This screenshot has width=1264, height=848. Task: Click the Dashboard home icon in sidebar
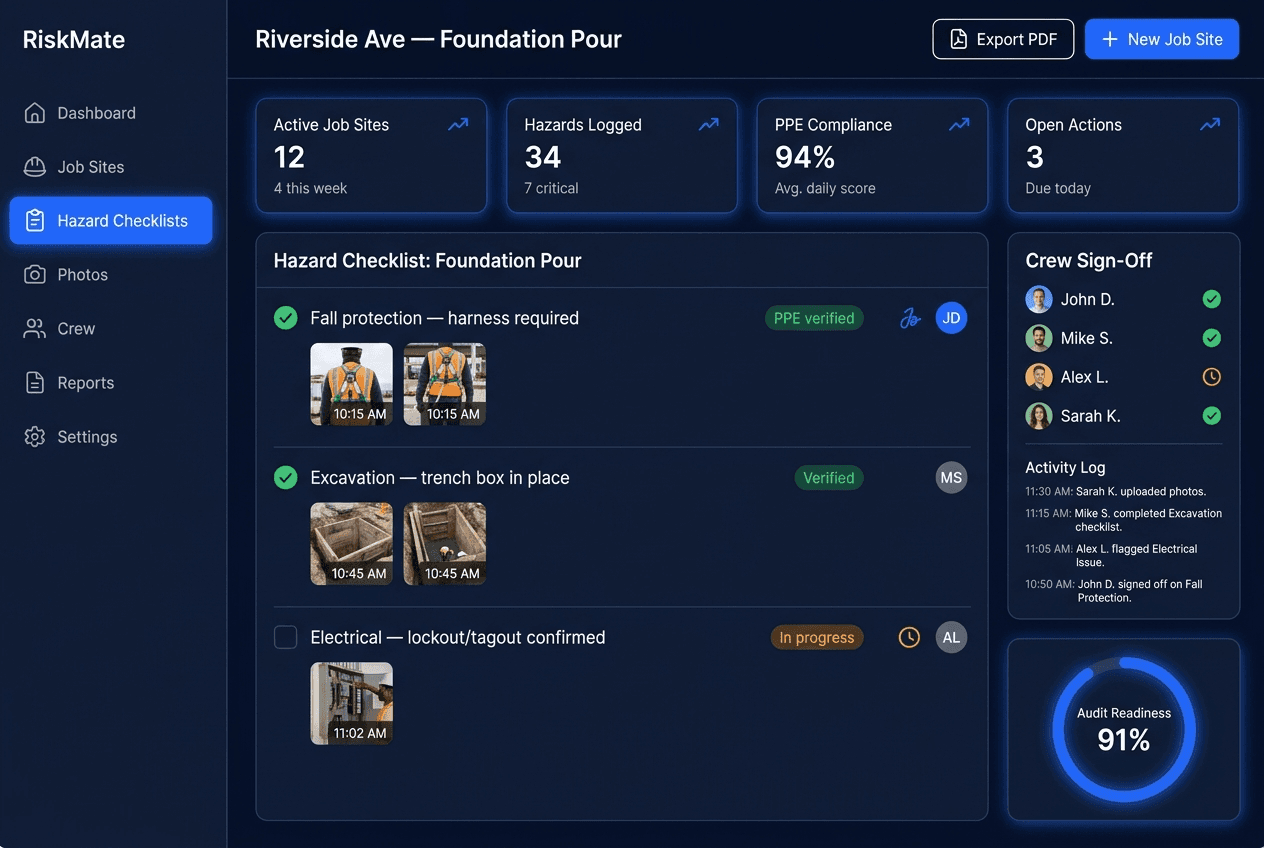click(35, 113)
